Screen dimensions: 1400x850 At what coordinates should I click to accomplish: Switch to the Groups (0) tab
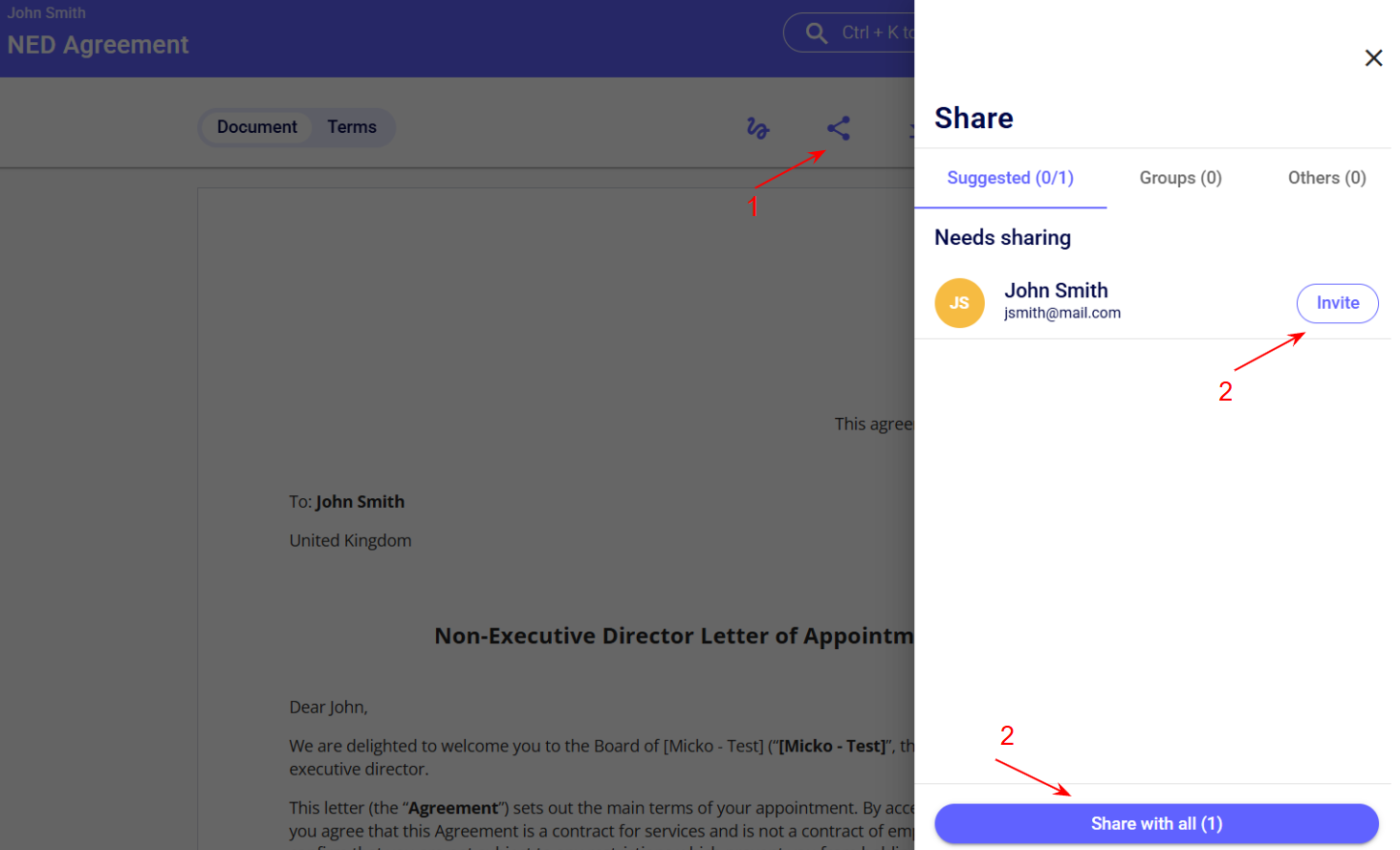(1180, 178)
